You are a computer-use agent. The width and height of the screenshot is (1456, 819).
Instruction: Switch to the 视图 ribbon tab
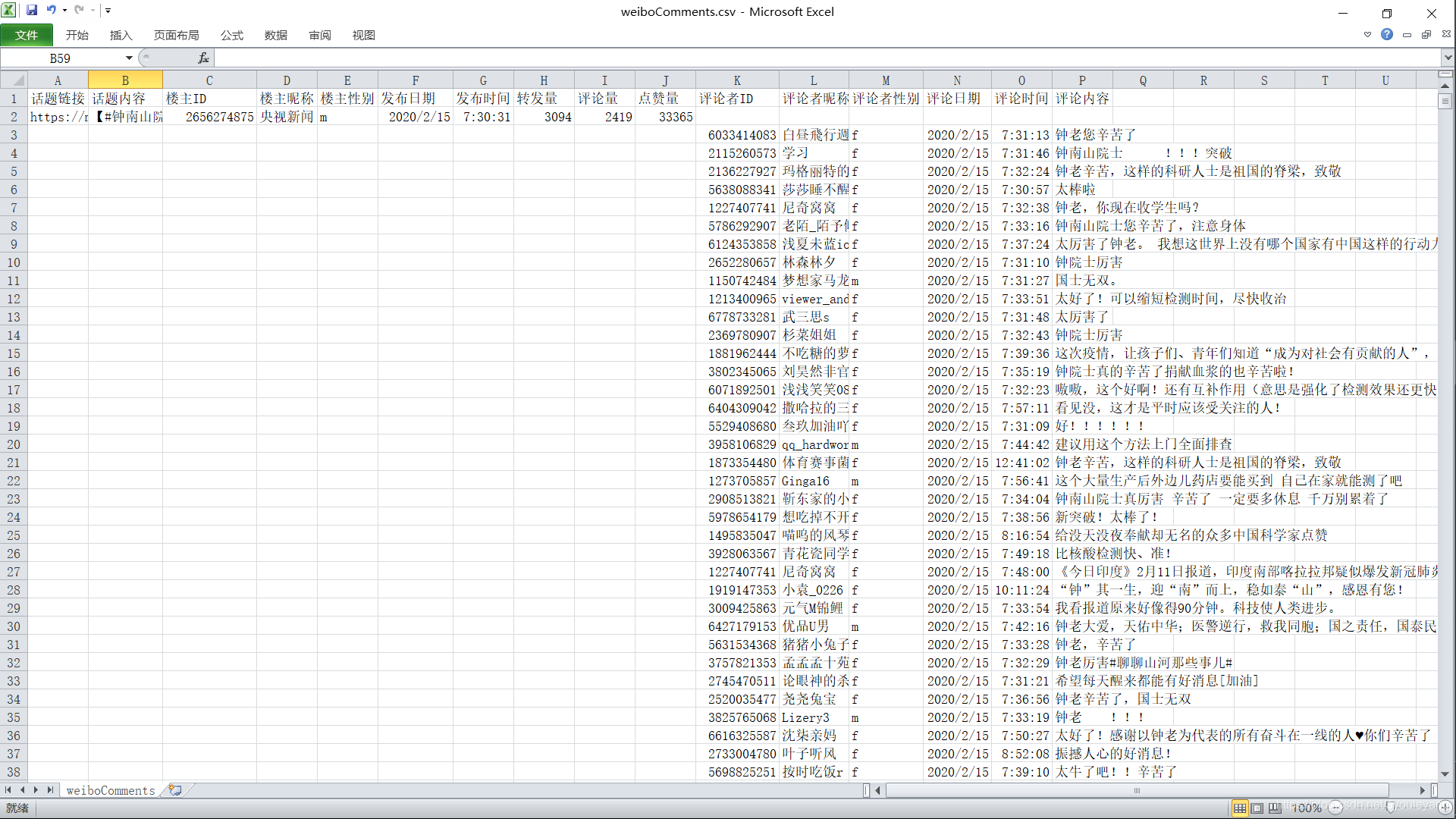click(x=363, y=35)
